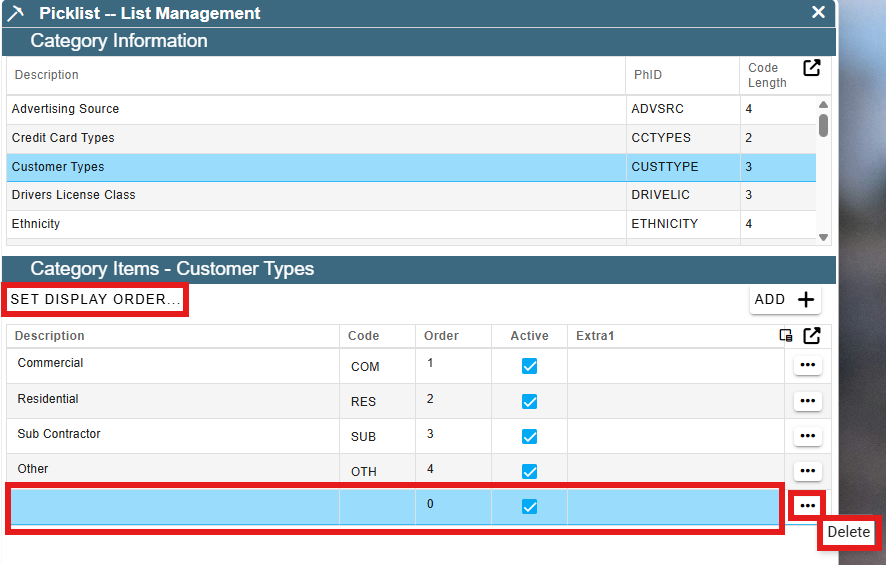Click the category list scroll down arrow
The height and width of the screenshot is (565, 886).
(x=823, y=237)
